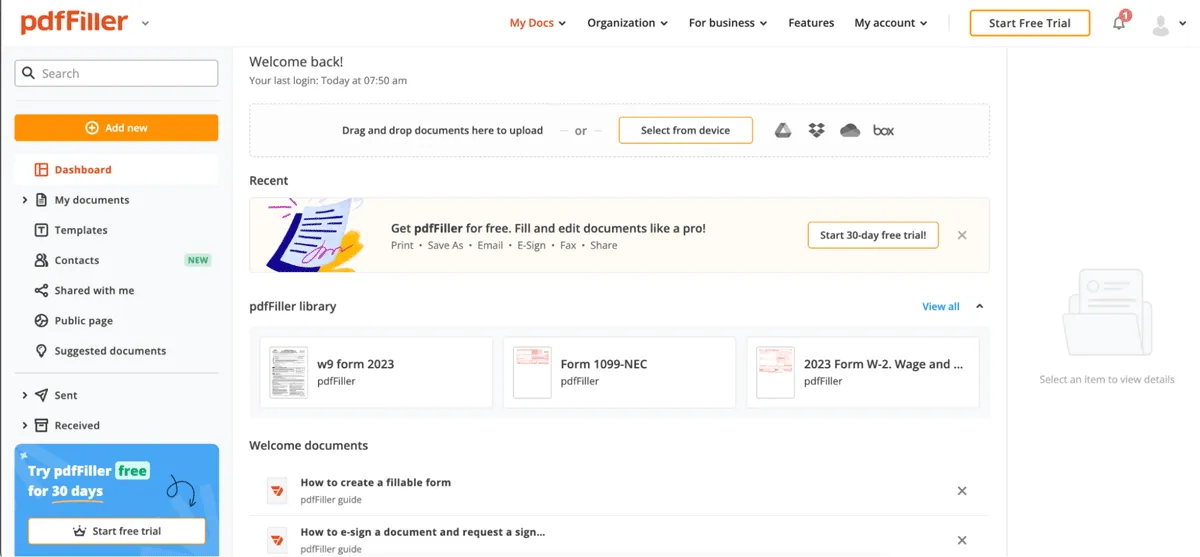The width and height of the screenshot is (1200, 557).
Task: Click the Templates icon in sidebar
Action: [x=41, y=230]
